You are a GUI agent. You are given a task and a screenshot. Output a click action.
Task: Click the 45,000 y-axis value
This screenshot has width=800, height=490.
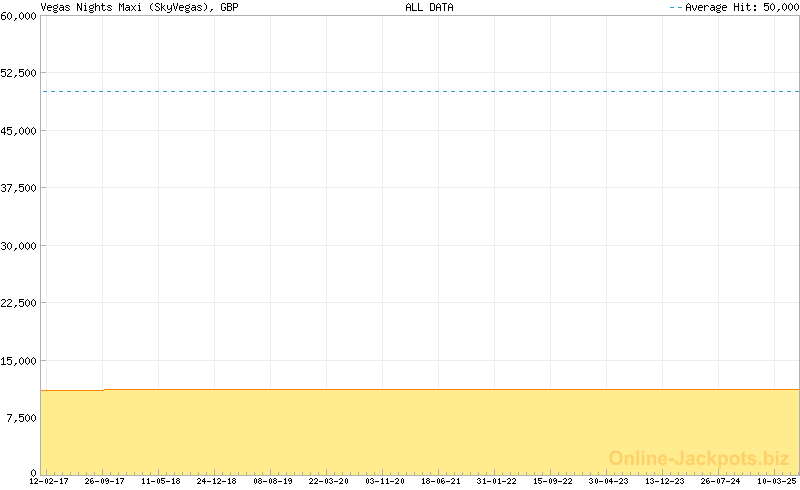coord(19,130)
